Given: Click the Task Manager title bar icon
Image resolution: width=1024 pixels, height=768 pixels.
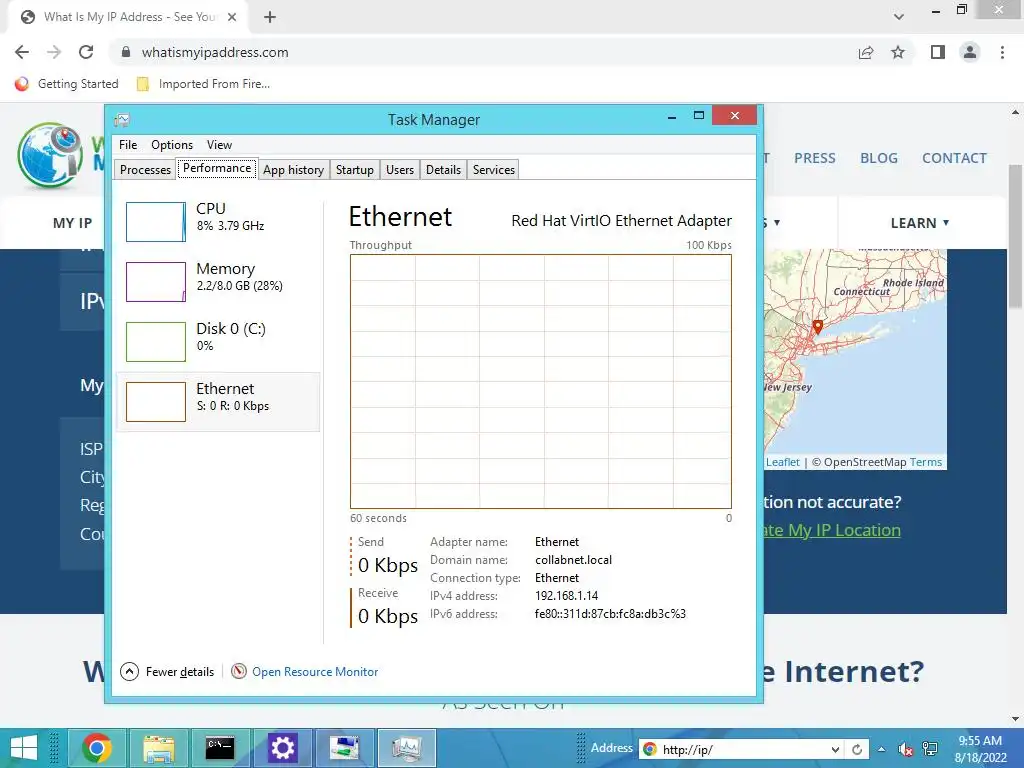Looking at the screenshot, I should (122, 120).
